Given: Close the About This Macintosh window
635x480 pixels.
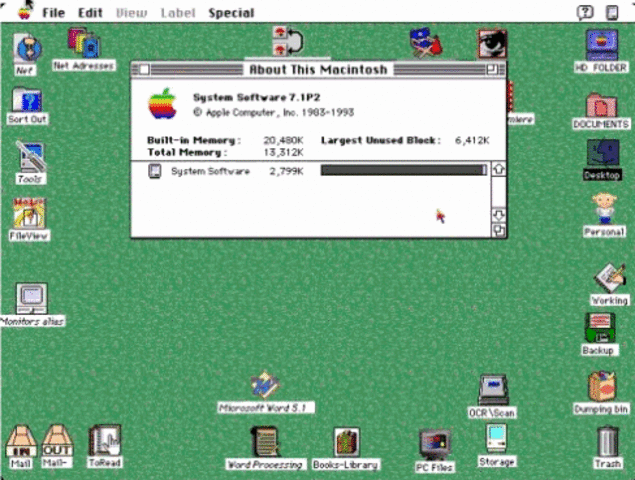Looking at the screenshot, I should pyautogui.click(x=144, y=70).
